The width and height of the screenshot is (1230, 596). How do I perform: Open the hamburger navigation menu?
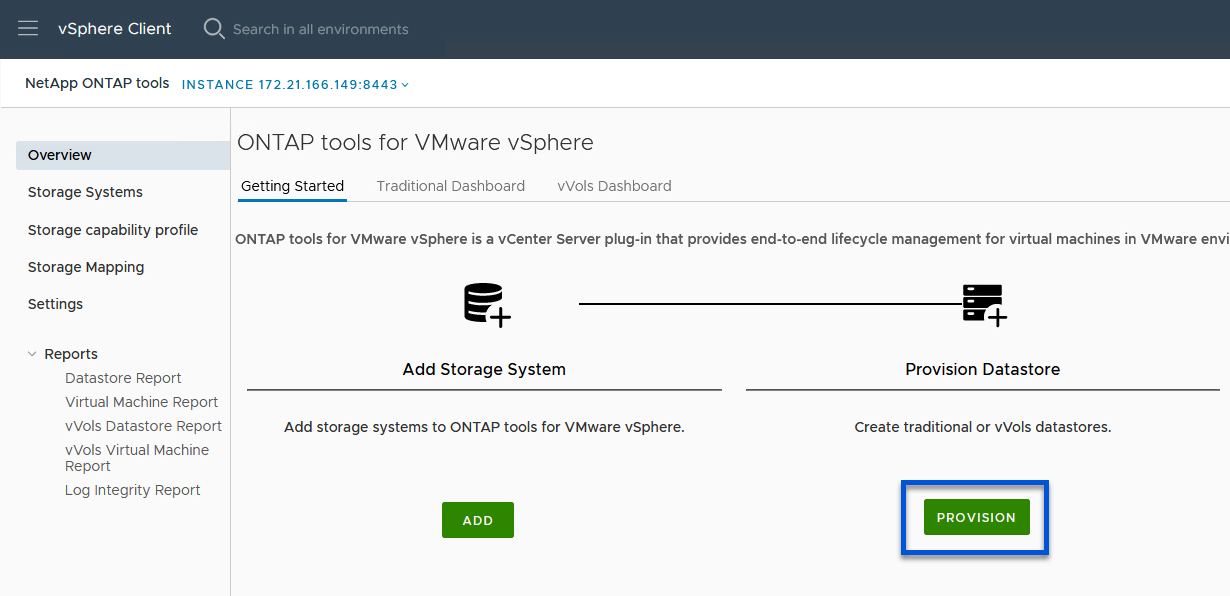(x=28, y=29)
